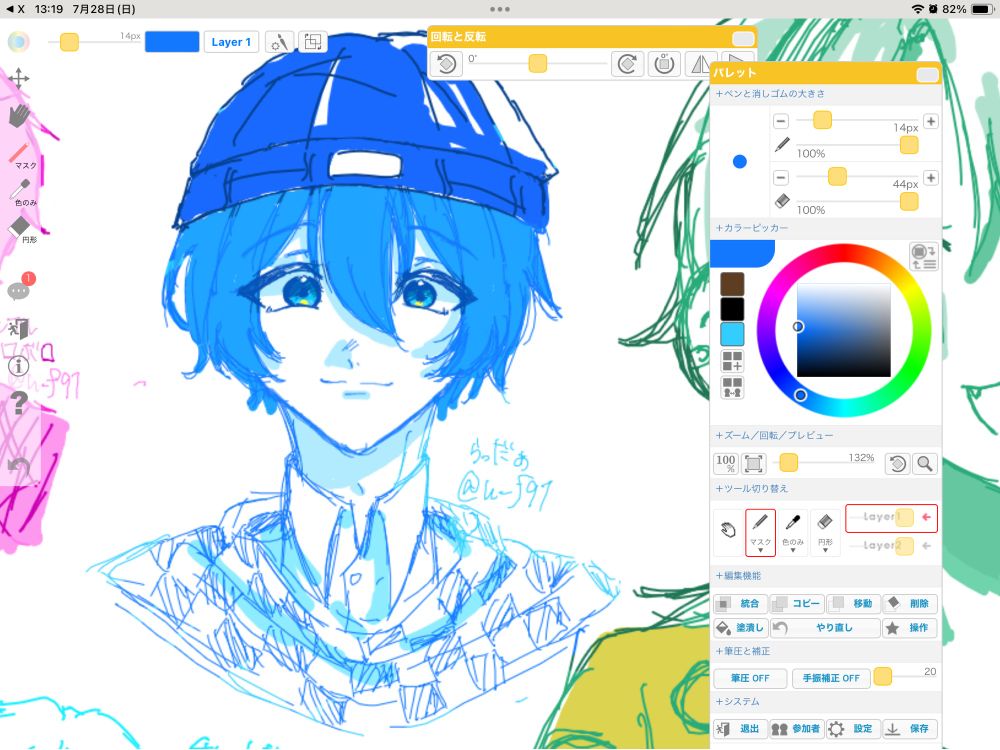The image size is (1000, 750).
Task: Click the selection transform icon in top toolbar
Action: coord(312,42)
